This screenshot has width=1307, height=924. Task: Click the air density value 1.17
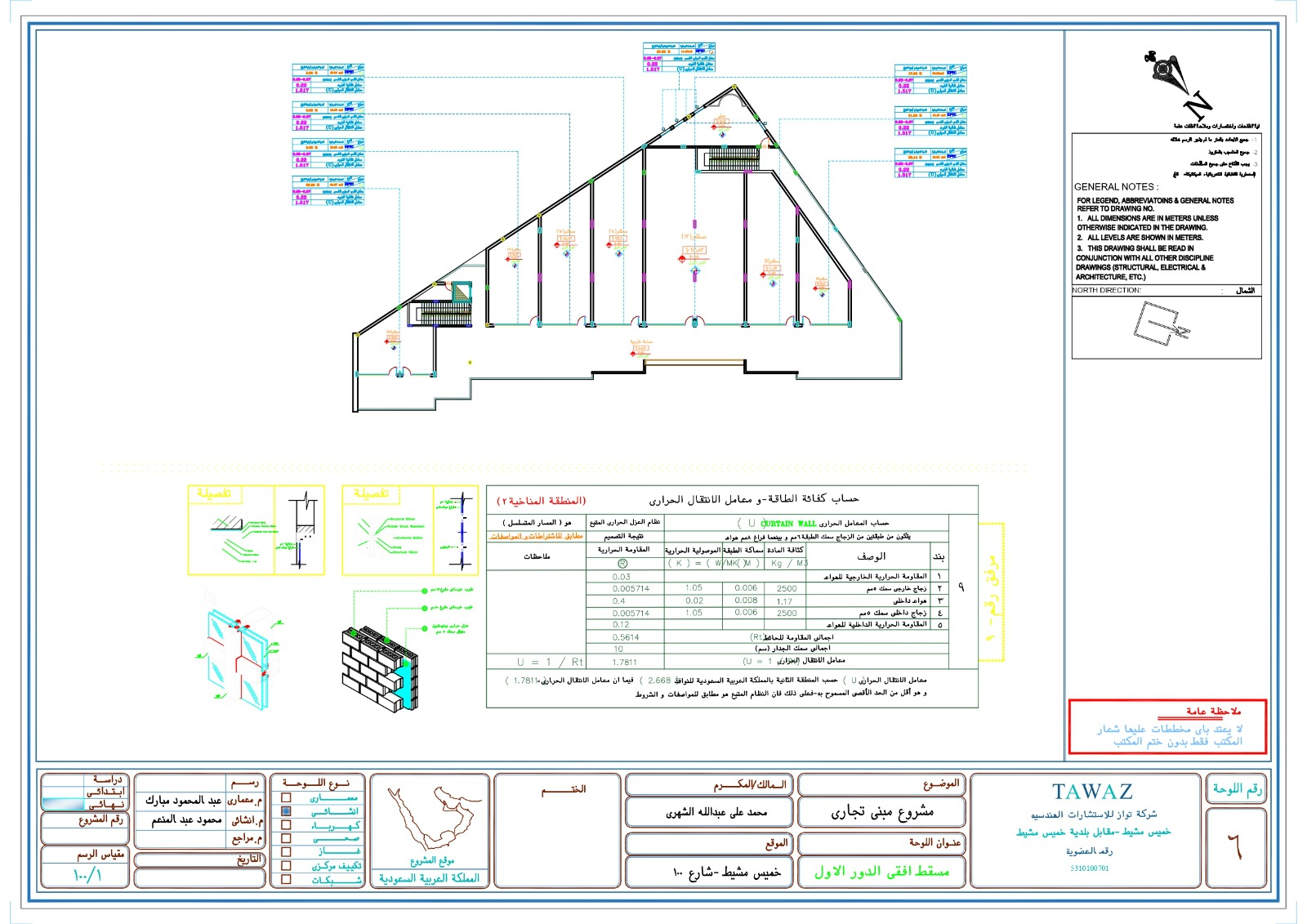pos(784,601)
